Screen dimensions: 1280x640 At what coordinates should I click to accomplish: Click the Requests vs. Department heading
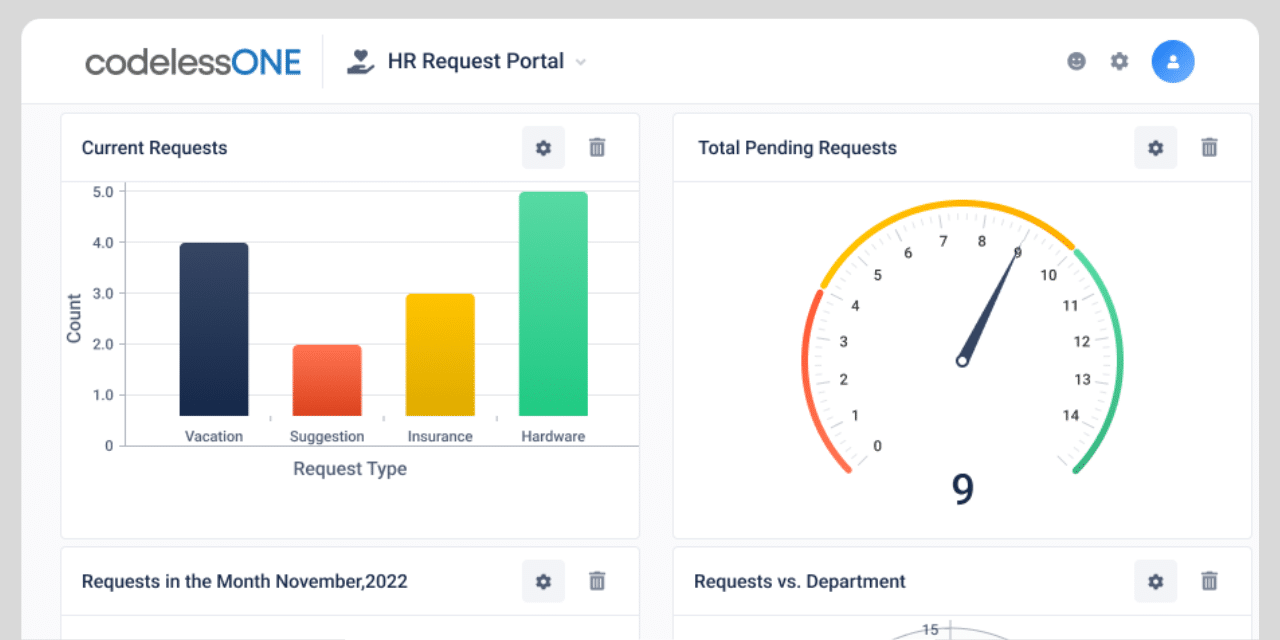[x=799, y=581]
